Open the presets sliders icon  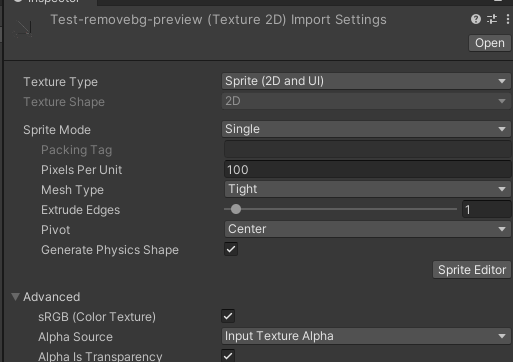(x=492, y=19)
